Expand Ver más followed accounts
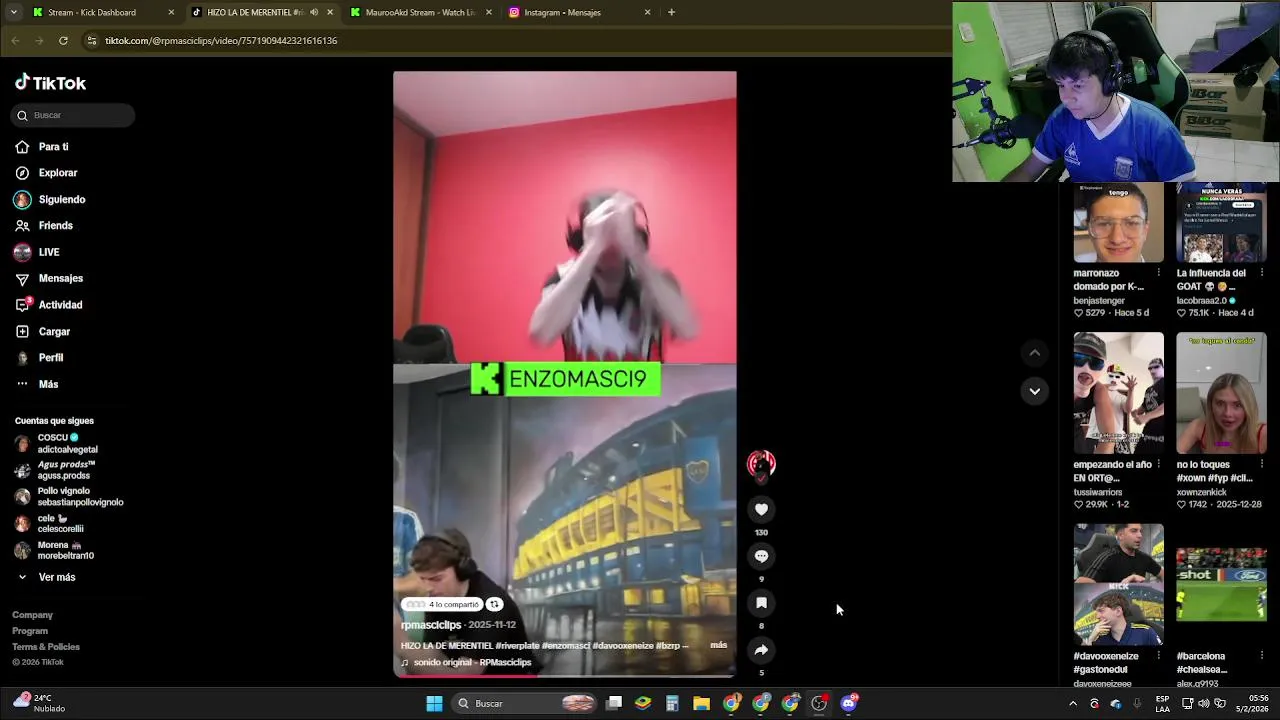The height and width of the screenshot is (720, 1280). click(46, 577)
